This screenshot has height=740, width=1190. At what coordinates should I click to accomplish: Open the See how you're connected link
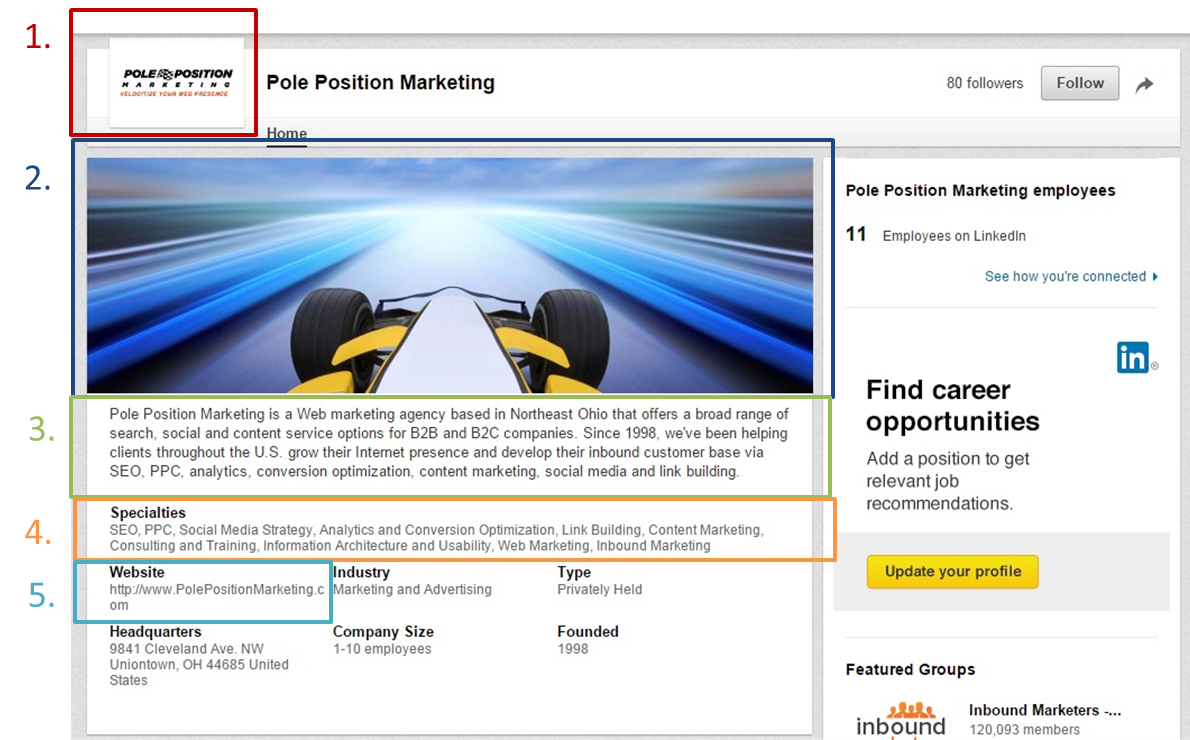tap(1065, 276)
